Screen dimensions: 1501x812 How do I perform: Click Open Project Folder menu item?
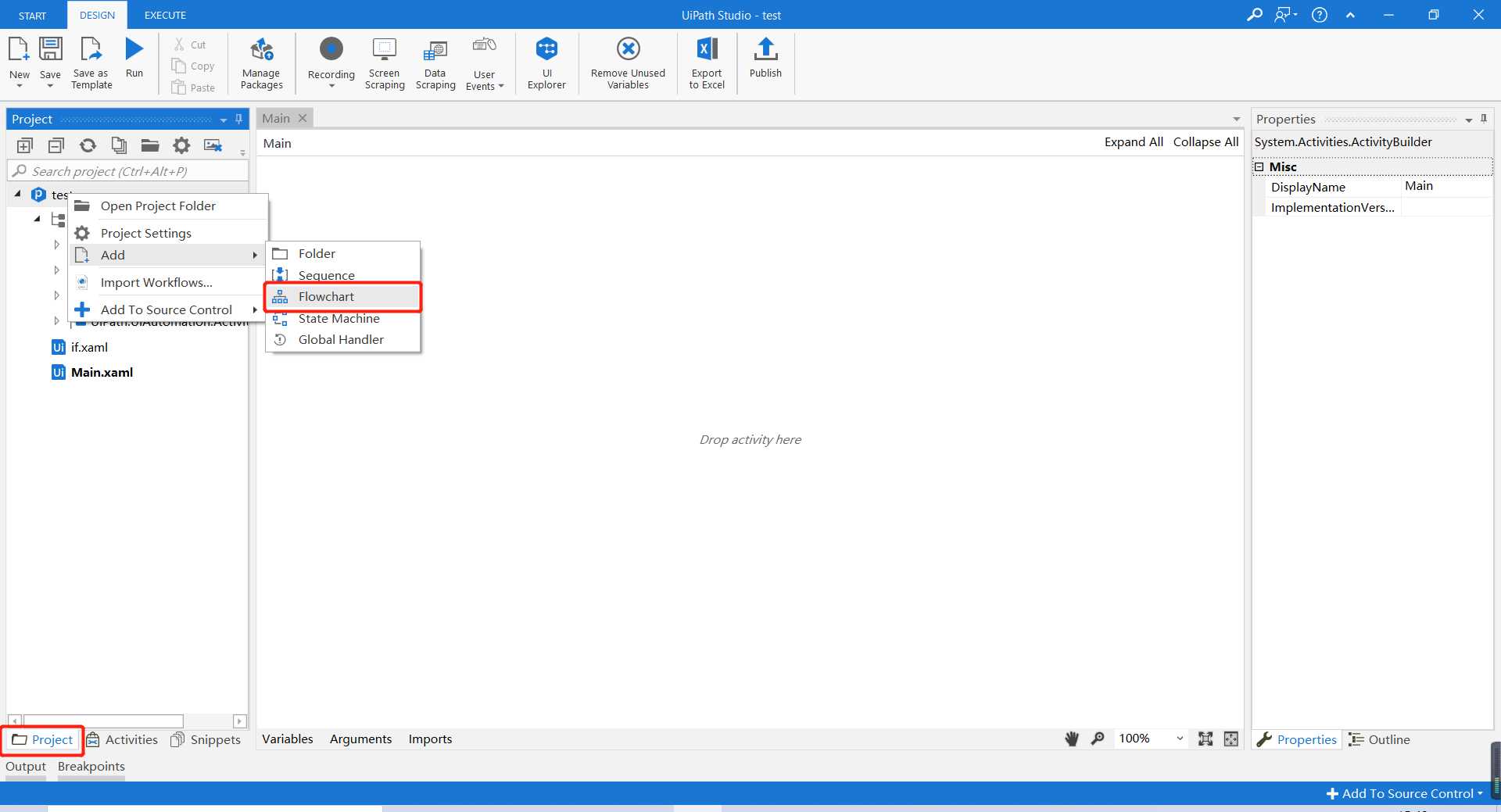(168, 206)
